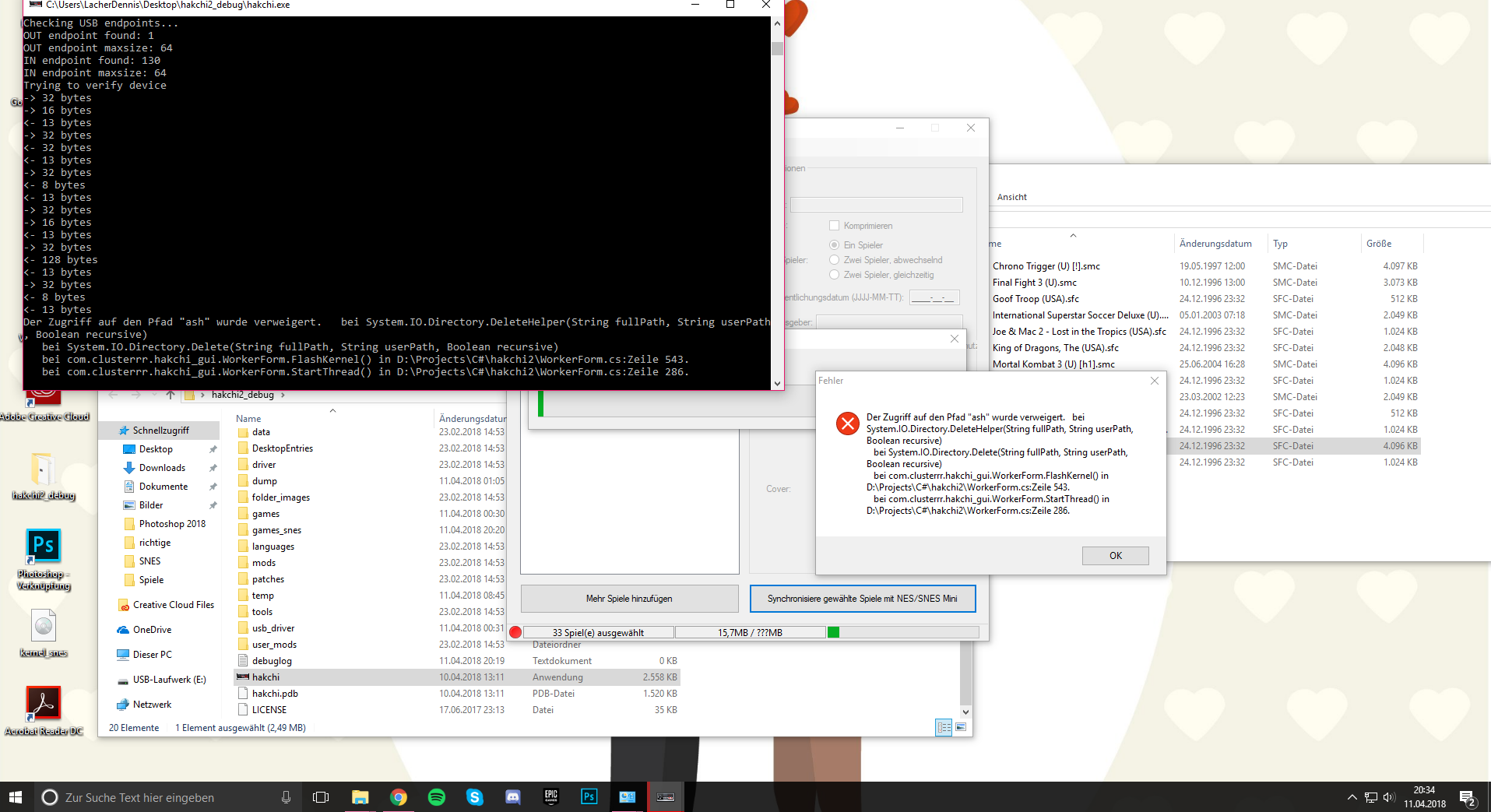The image size is (1491, 812).
Task: Click the "Mehr Spiele hinzufügen" button
Action: pos(629,598)
